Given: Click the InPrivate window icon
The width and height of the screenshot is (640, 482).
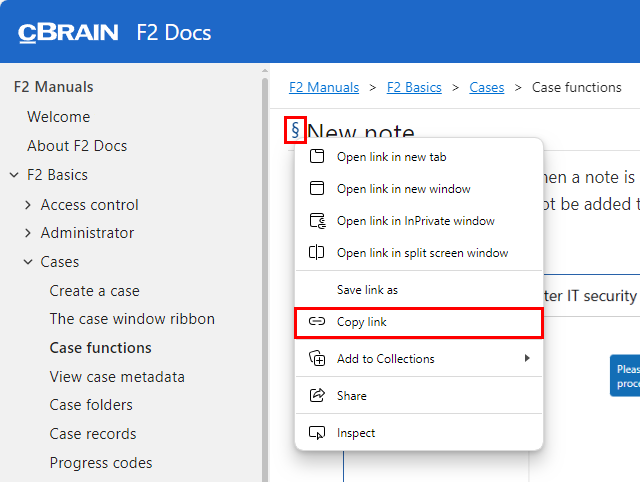Looking at the screenshot, I should 317,221.
